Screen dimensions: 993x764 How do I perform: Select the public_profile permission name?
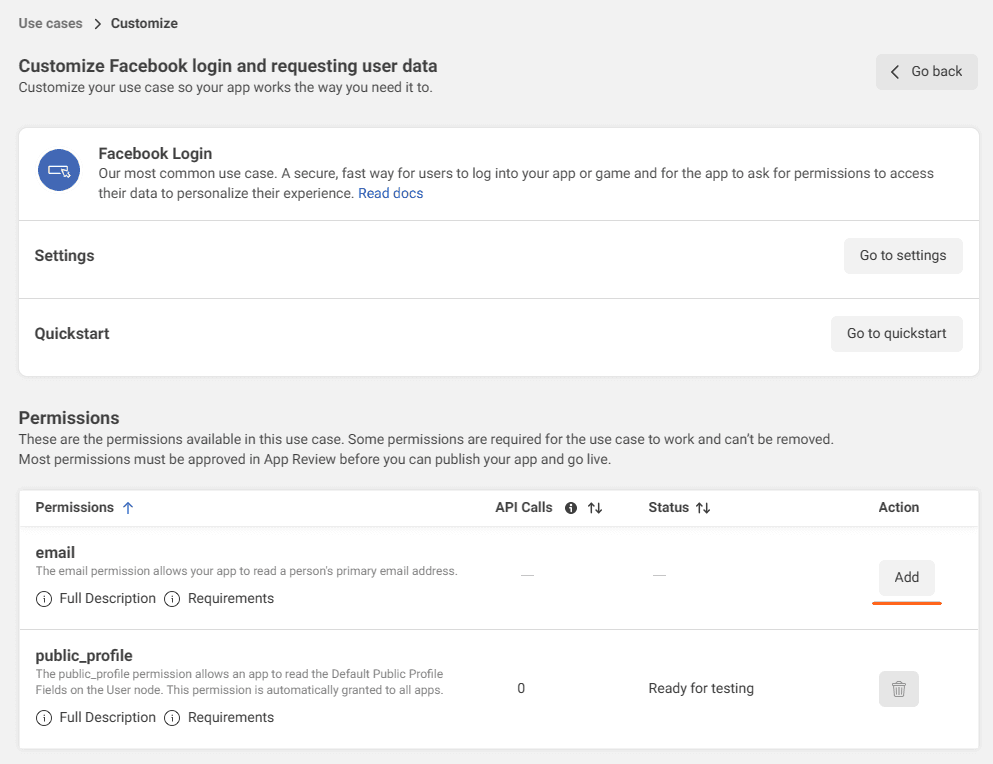[x=84, y=656]
